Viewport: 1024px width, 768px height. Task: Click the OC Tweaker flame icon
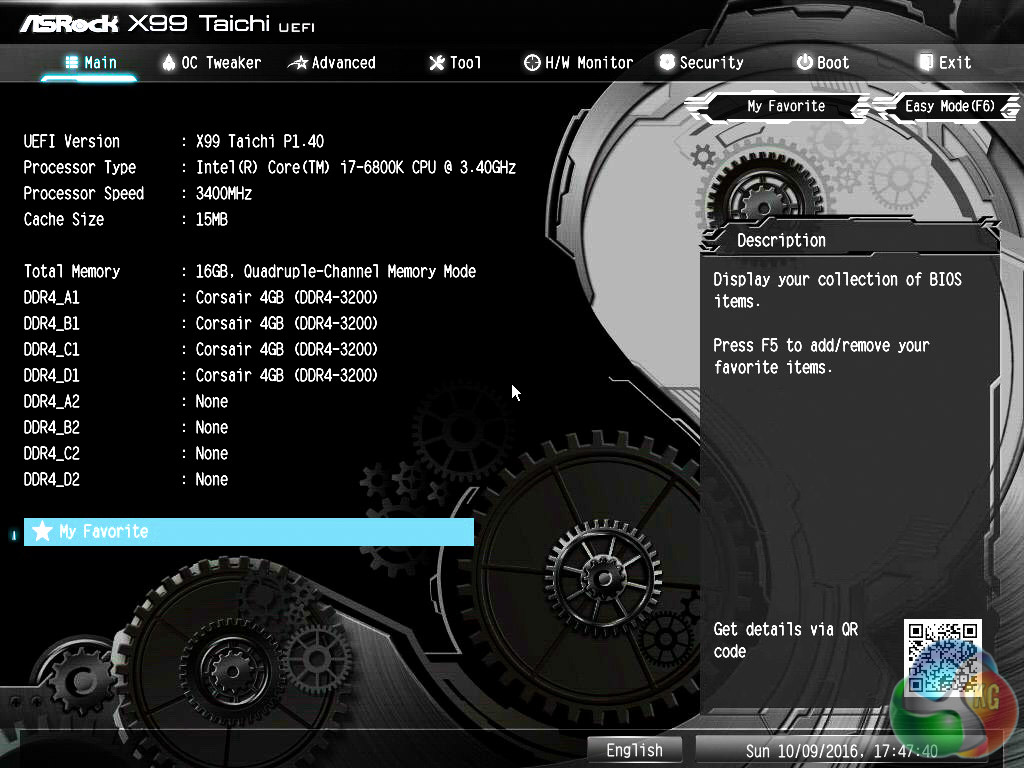pyautogui.click(x=168, y=62)
